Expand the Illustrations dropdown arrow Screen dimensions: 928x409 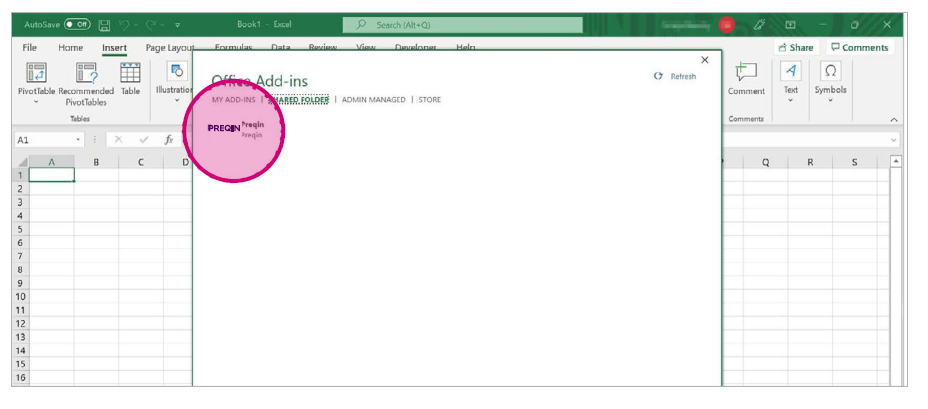click(x=176, y=101)
